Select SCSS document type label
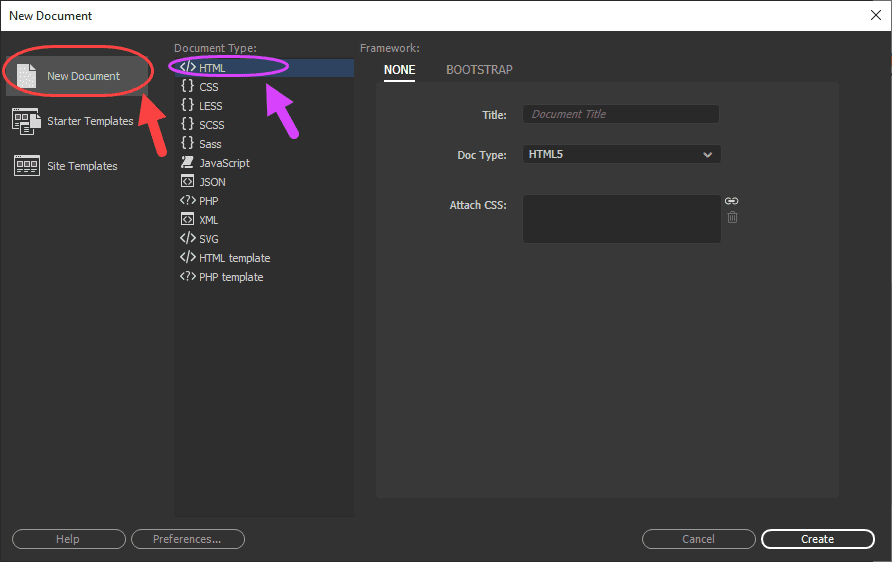This screenshot has height=562, width=892. pos(212,125)
